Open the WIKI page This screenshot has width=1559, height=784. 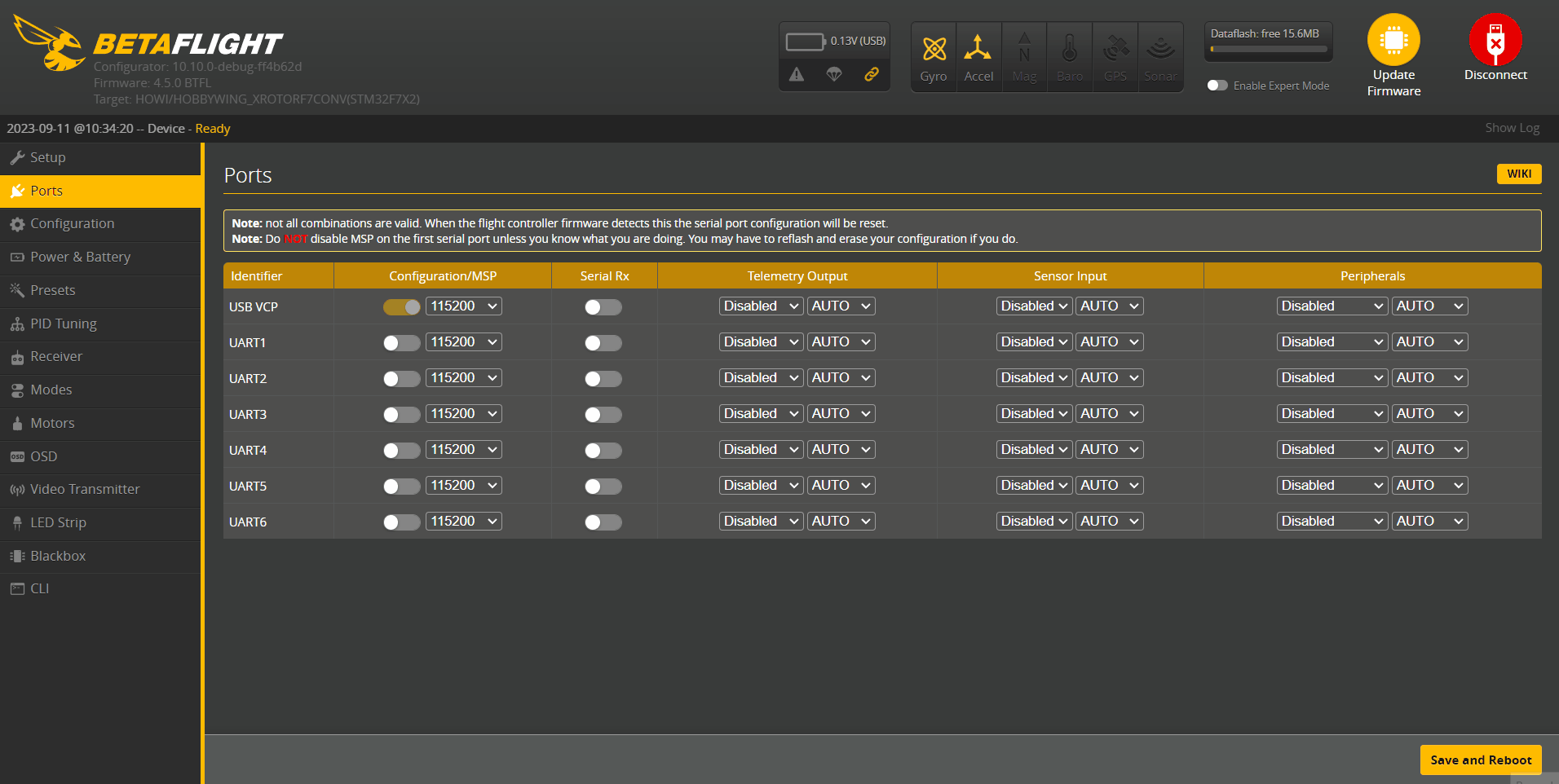[1518, 174]
